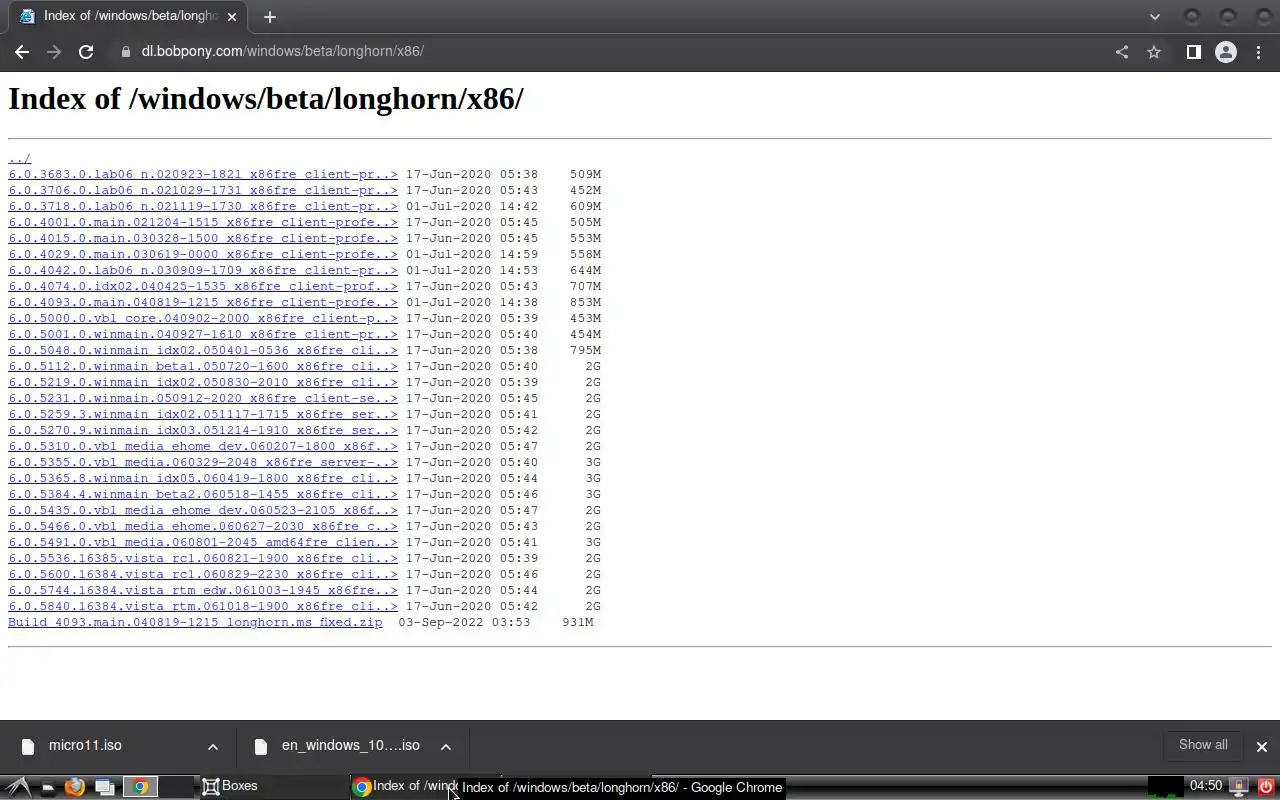This screenshot has width=1280, height=800.
Task: Open link 6.0.4074.0.idx02.040425-1535
Action: point(203,286)
